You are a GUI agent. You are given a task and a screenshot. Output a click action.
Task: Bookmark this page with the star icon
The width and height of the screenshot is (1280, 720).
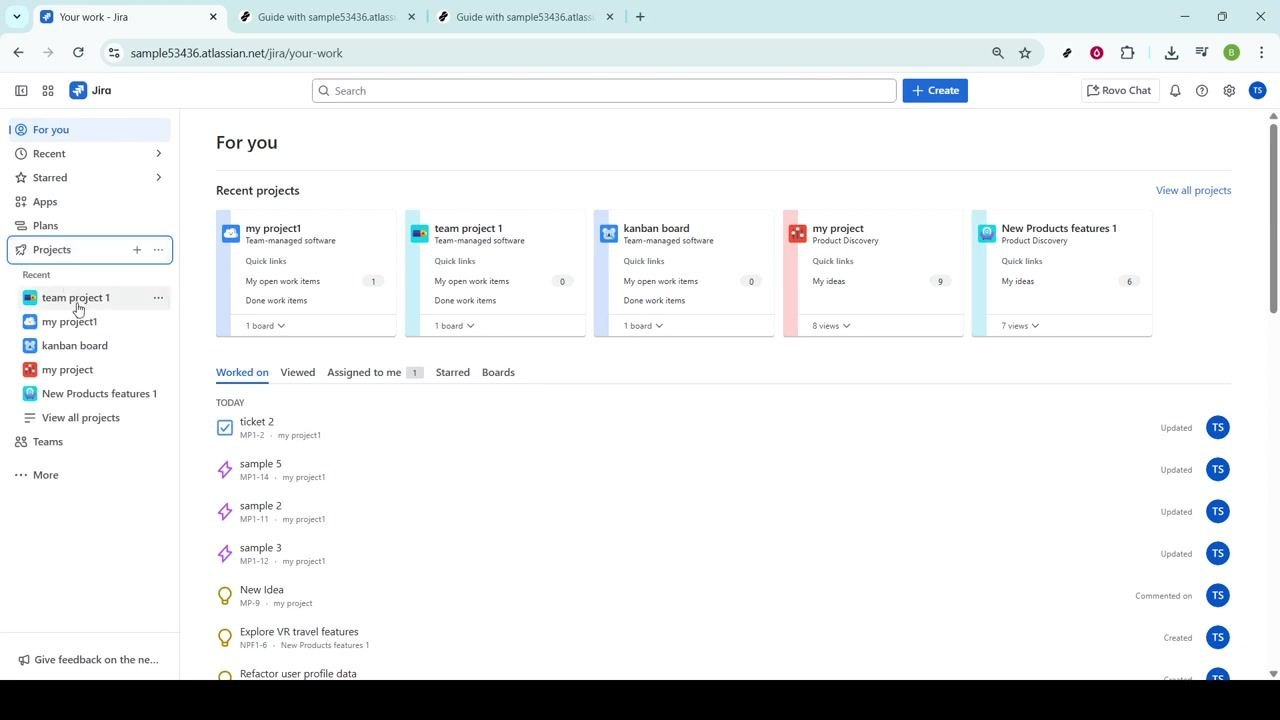(x=1025, y=53)
